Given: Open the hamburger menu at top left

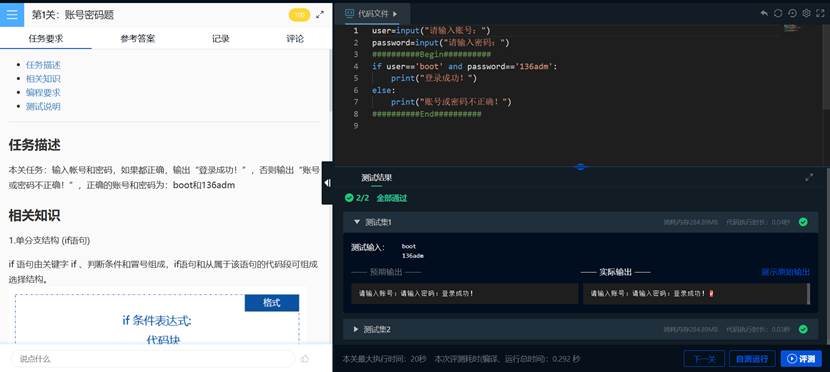Looking at the screenshot, I should (x=12, y=14).
